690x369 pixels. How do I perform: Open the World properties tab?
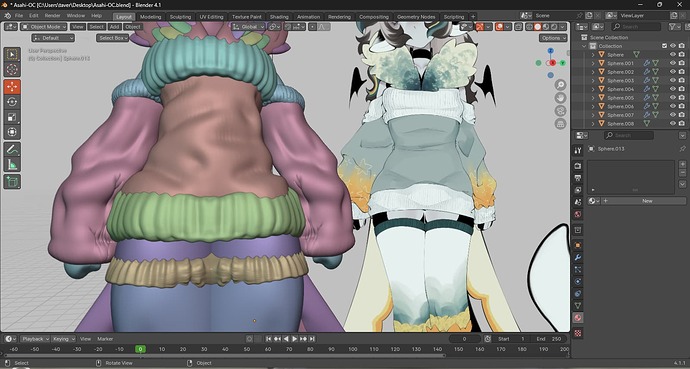pyautogui.click(x=578, y=214)
